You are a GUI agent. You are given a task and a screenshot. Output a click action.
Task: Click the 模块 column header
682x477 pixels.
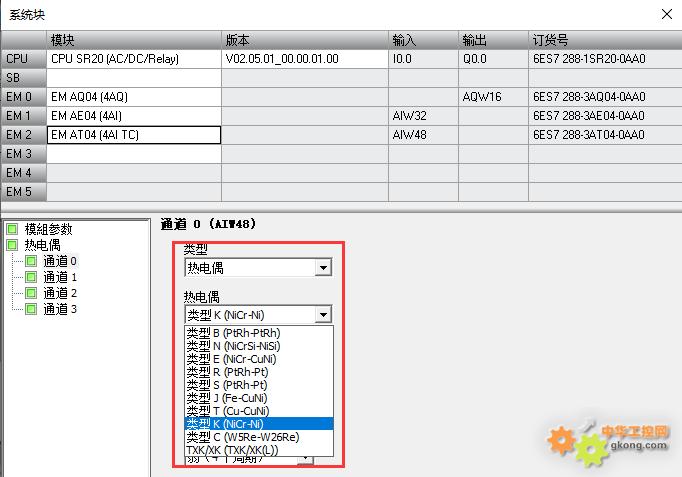pyautogui.click(x=134, y=40)
